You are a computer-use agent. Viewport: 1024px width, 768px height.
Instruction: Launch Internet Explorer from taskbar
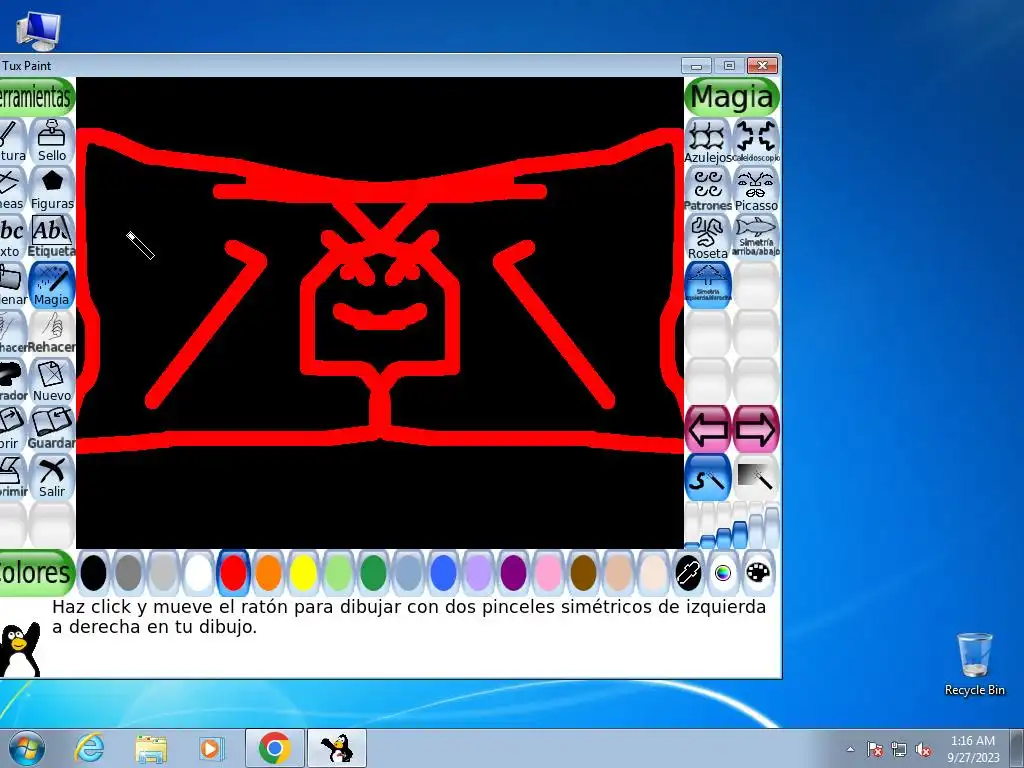[x=89, y=748]
